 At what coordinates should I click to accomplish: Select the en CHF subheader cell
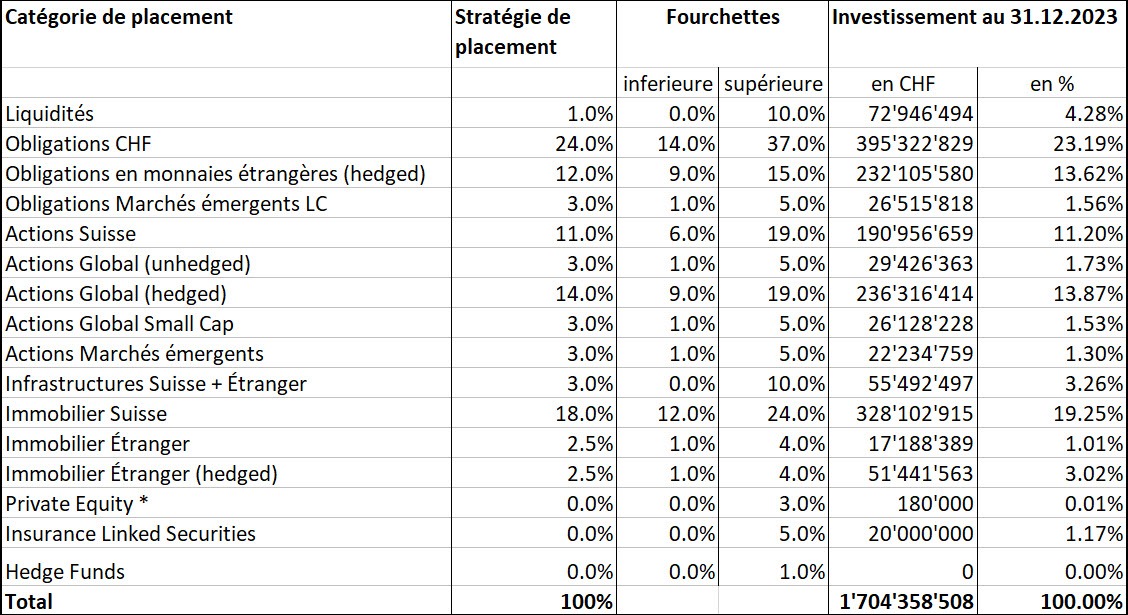[903, 83]
